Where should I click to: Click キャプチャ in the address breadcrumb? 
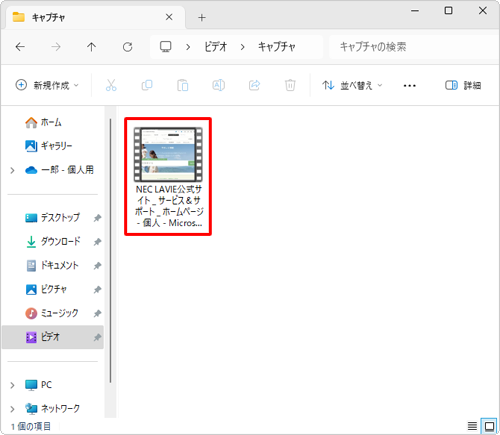coord(277,47)
